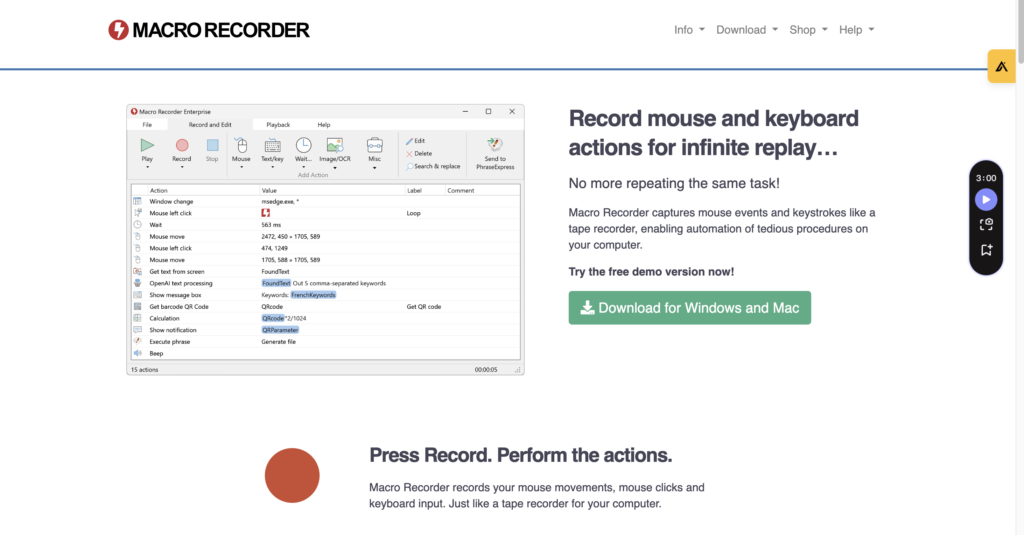Click the 'Loop' label cell
Viewport: 1024px width, 535px height.
tap(413, 213)
